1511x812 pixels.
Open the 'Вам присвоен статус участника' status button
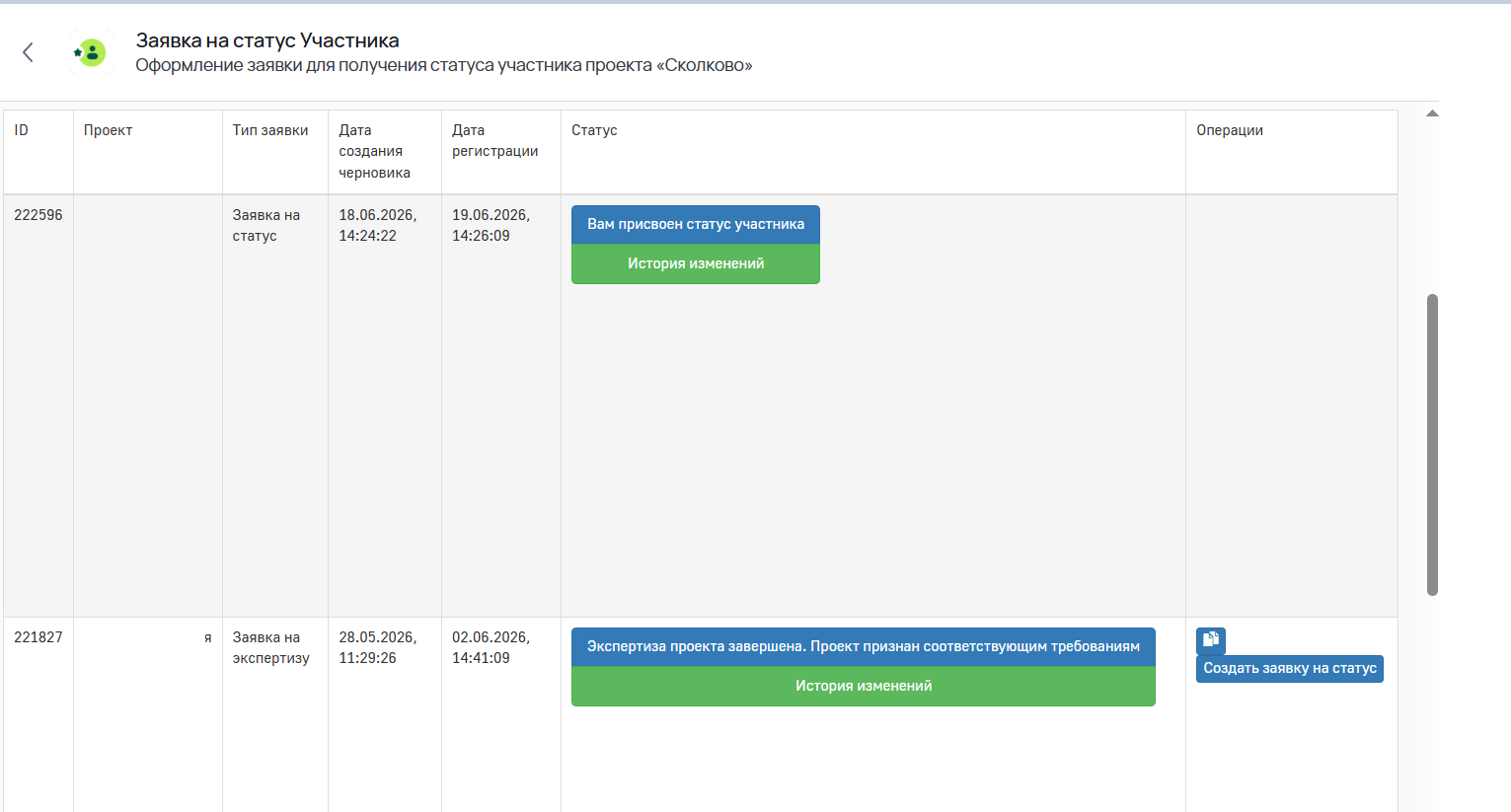(696, 224)
